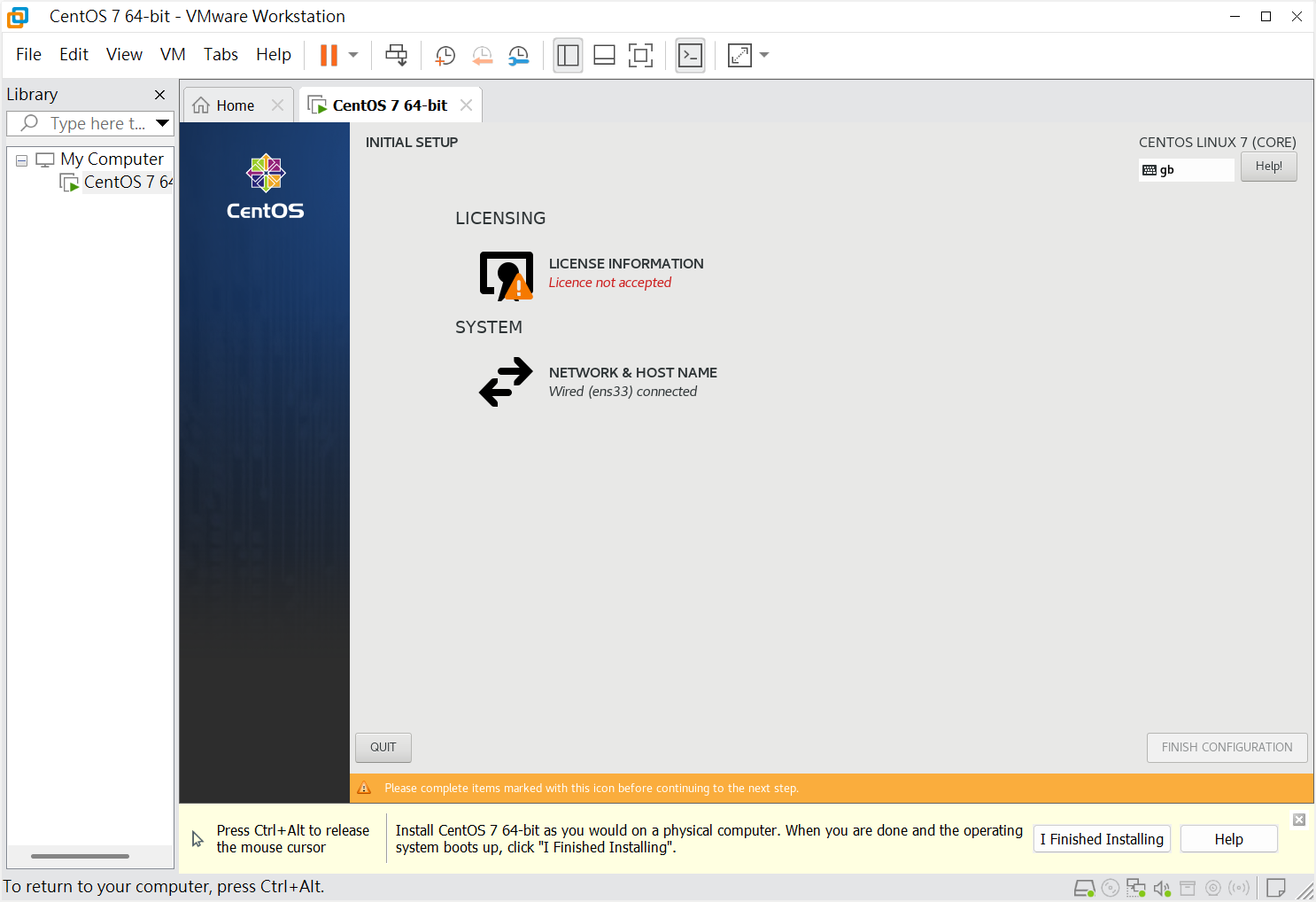The height and width of the screenshot is (902, 1316).
Task: Click Send Ctrl+Alt+Del toolbar icon
Action: 396,55
